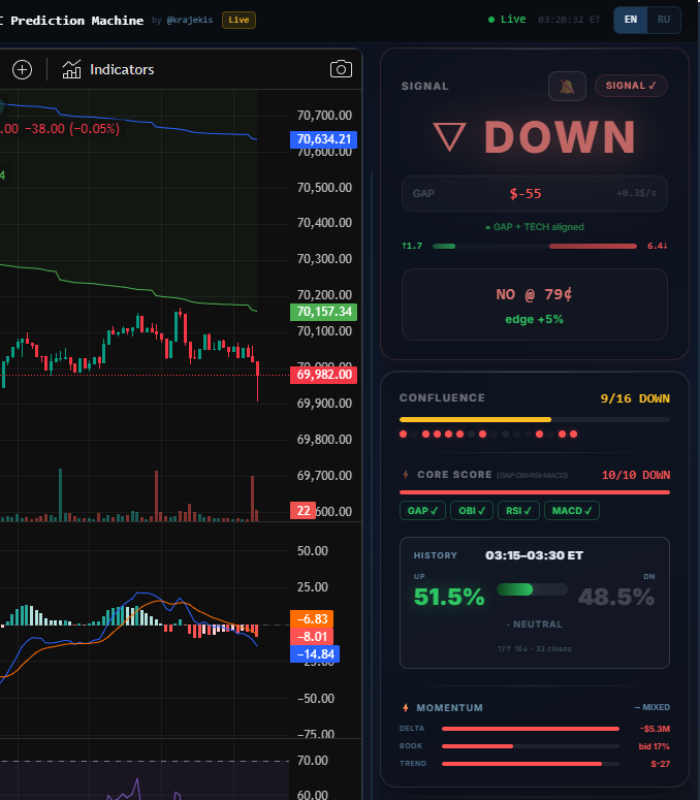Click the 10/10 DOWN core score
This screenshot has height=800, width=700.
pos(636,475)
